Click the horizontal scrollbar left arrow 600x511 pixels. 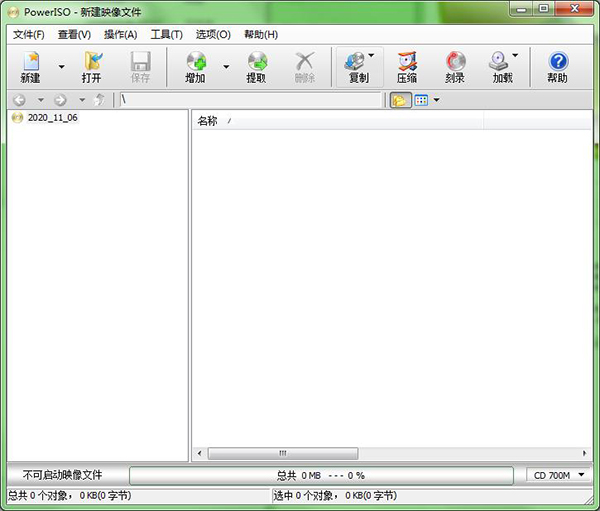(200, 454)
